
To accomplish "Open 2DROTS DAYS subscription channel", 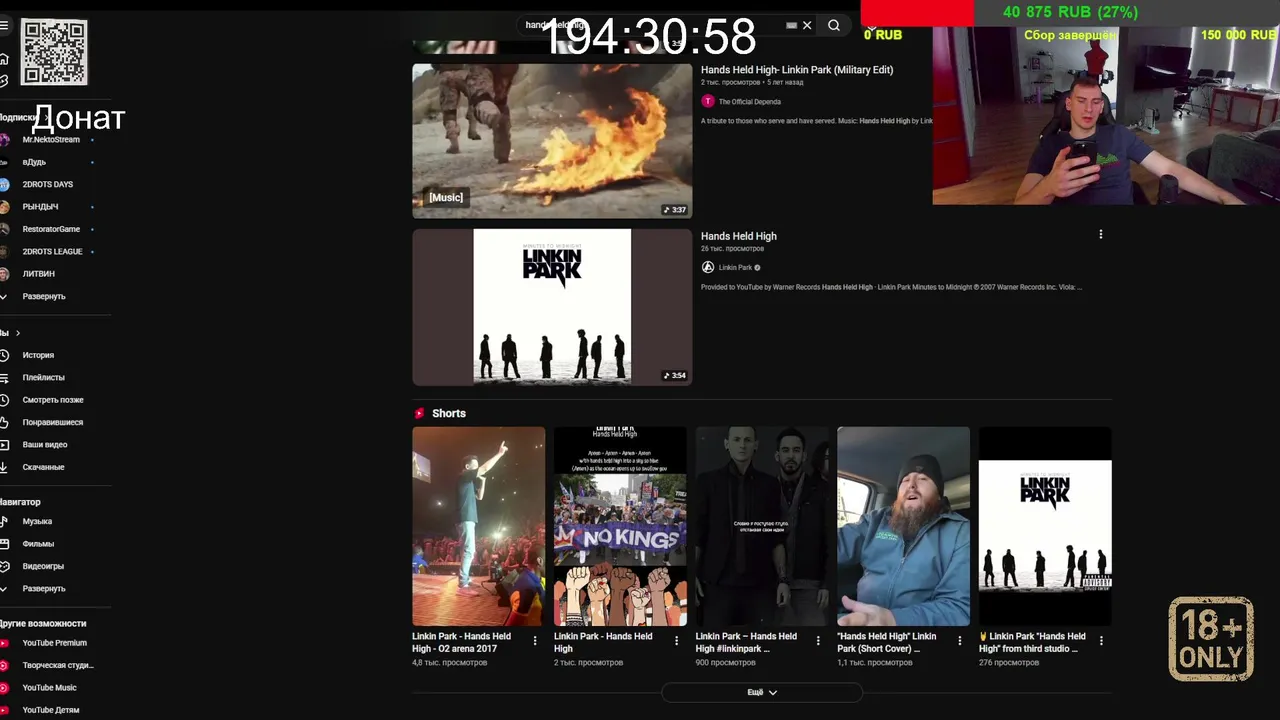I will (50, 184).
